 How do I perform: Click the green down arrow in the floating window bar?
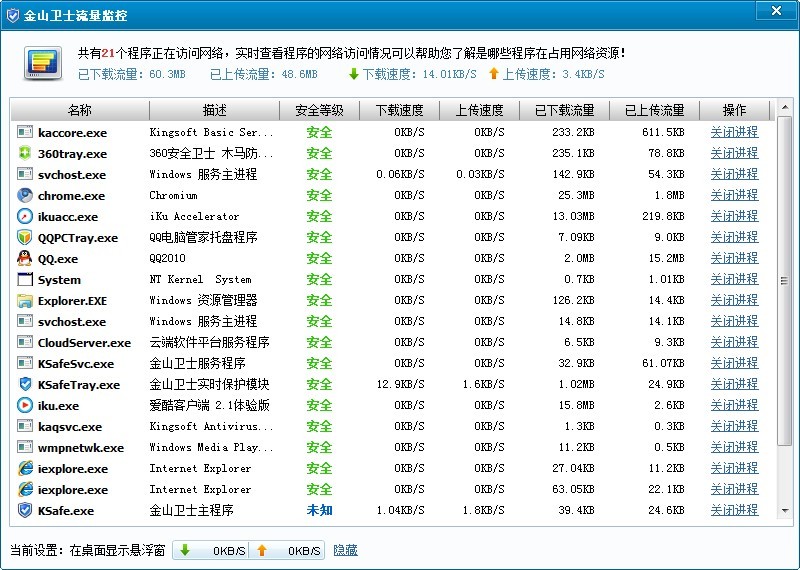click(185, 550)
